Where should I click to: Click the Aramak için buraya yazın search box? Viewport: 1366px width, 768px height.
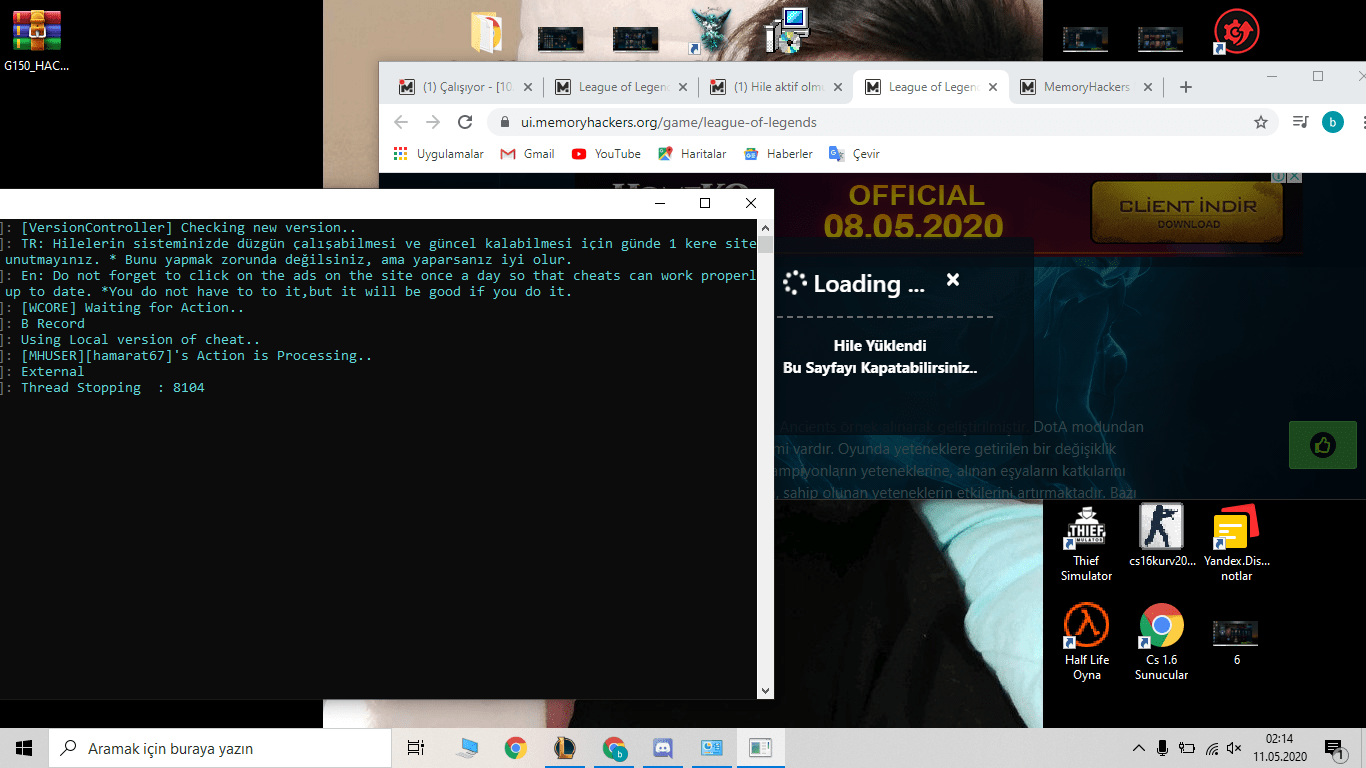(220, 748)
